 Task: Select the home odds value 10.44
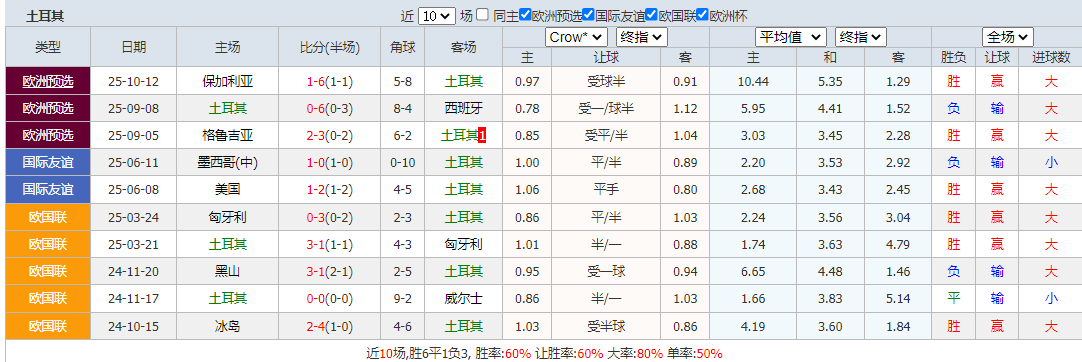click(x=753, y=81)
